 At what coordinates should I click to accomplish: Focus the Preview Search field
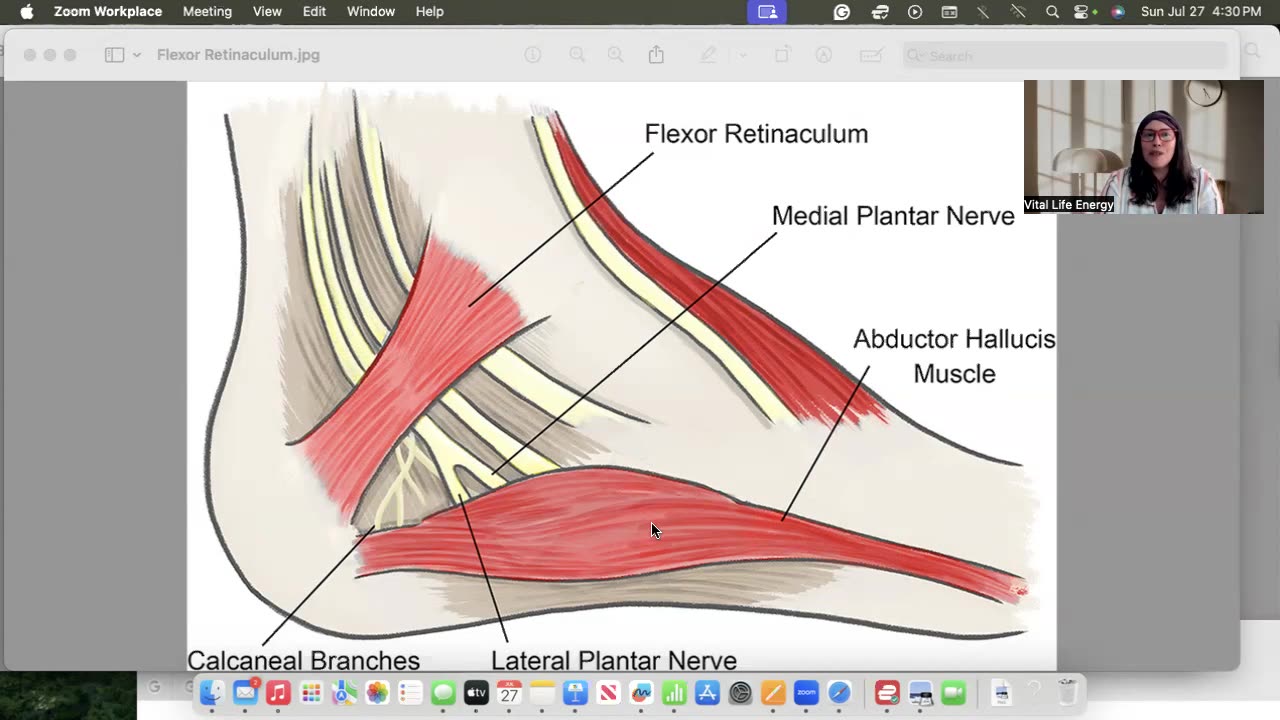pos(1065,55)
